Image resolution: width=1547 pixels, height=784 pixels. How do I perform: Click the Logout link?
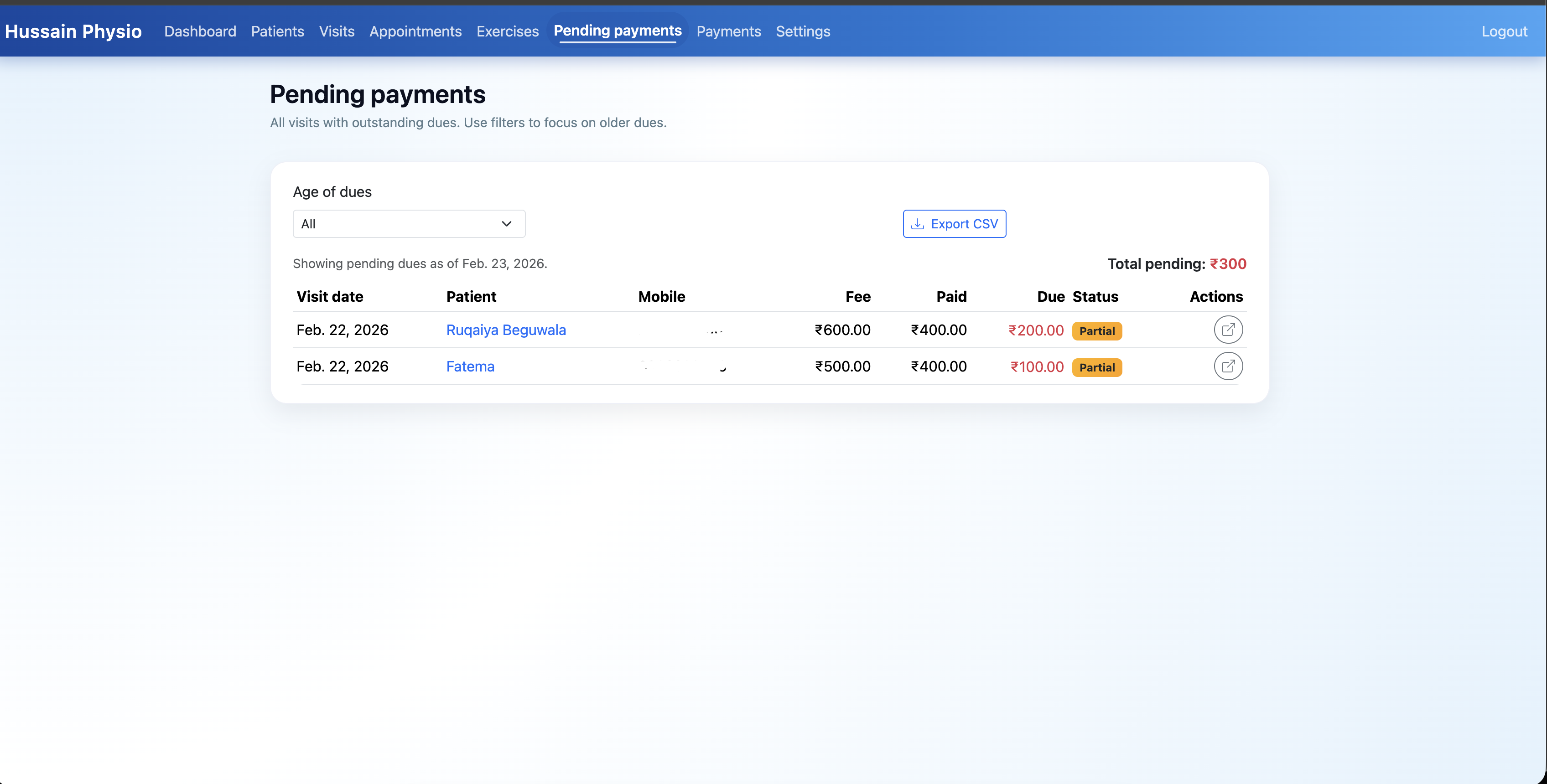(x=1504, y=31)
